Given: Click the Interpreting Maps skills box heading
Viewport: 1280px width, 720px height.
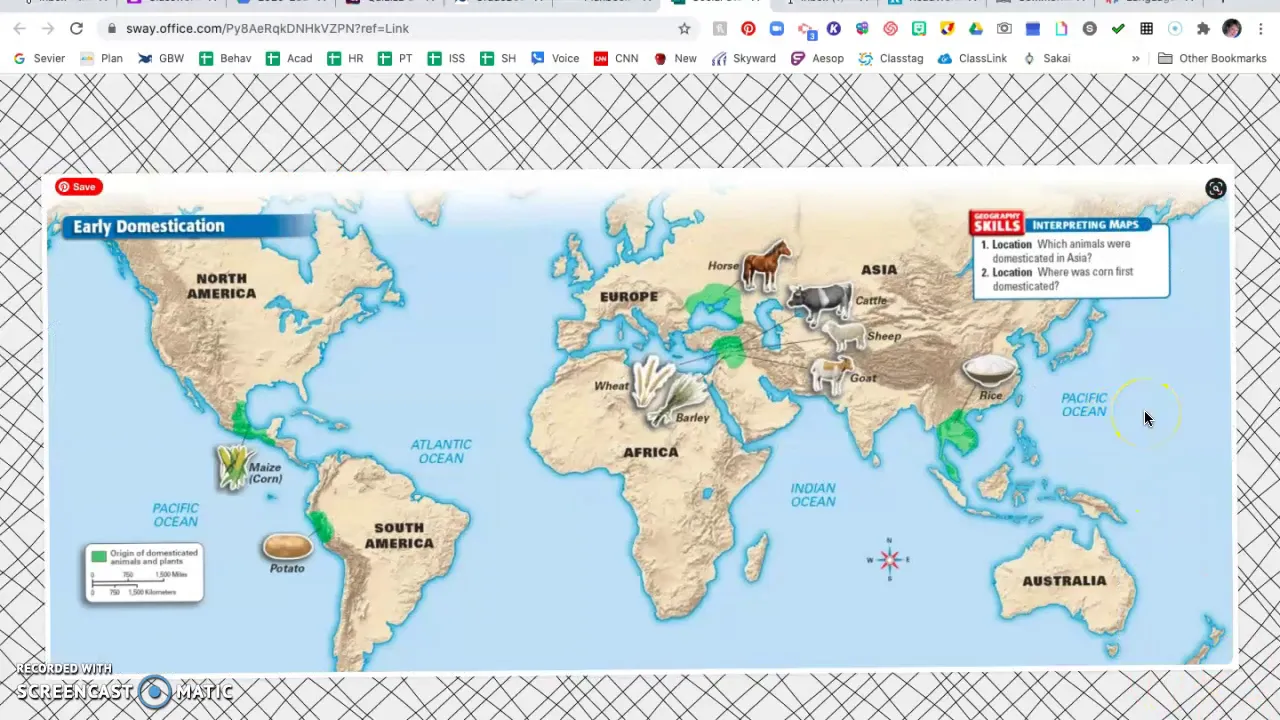Looking at the screenshot, I should [1085, 225].
